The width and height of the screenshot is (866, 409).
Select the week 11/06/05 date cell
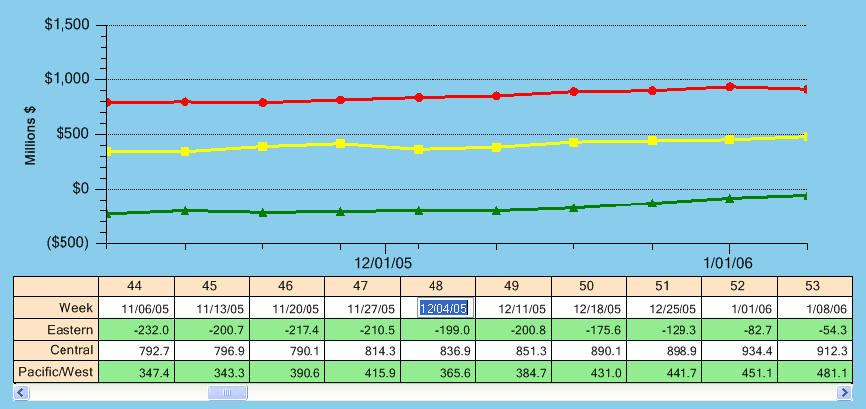coord(136,308)
